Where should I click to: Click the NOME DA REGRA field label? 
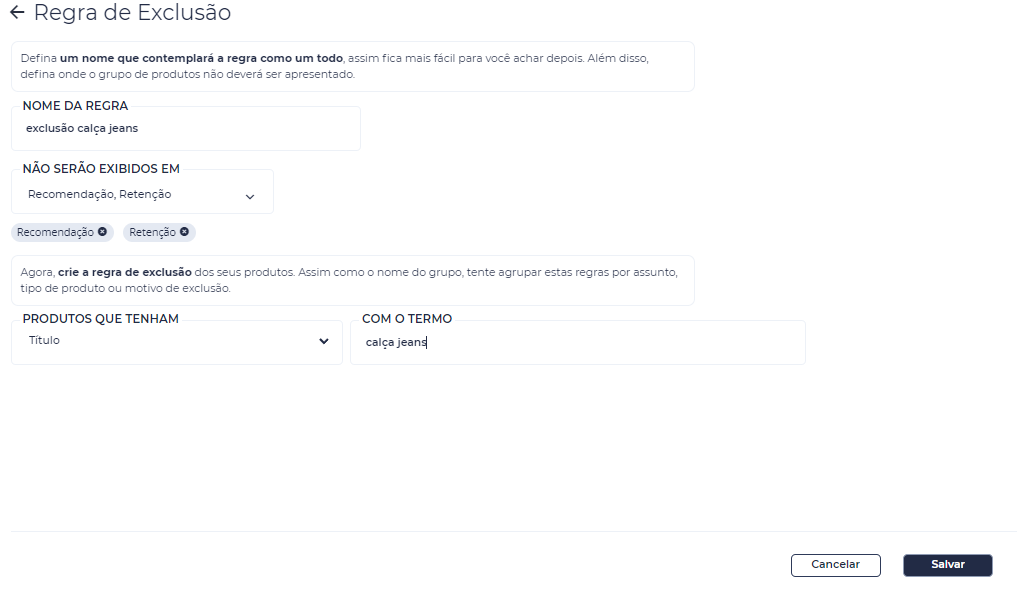click(75, 106)
